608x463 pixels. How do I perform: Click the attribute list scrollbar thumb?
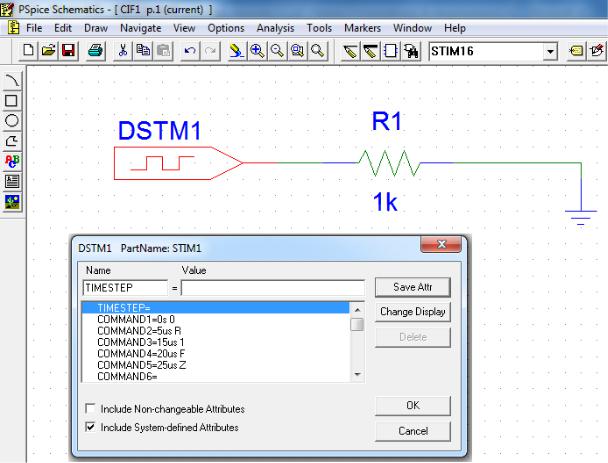click(x=357, y=324)
